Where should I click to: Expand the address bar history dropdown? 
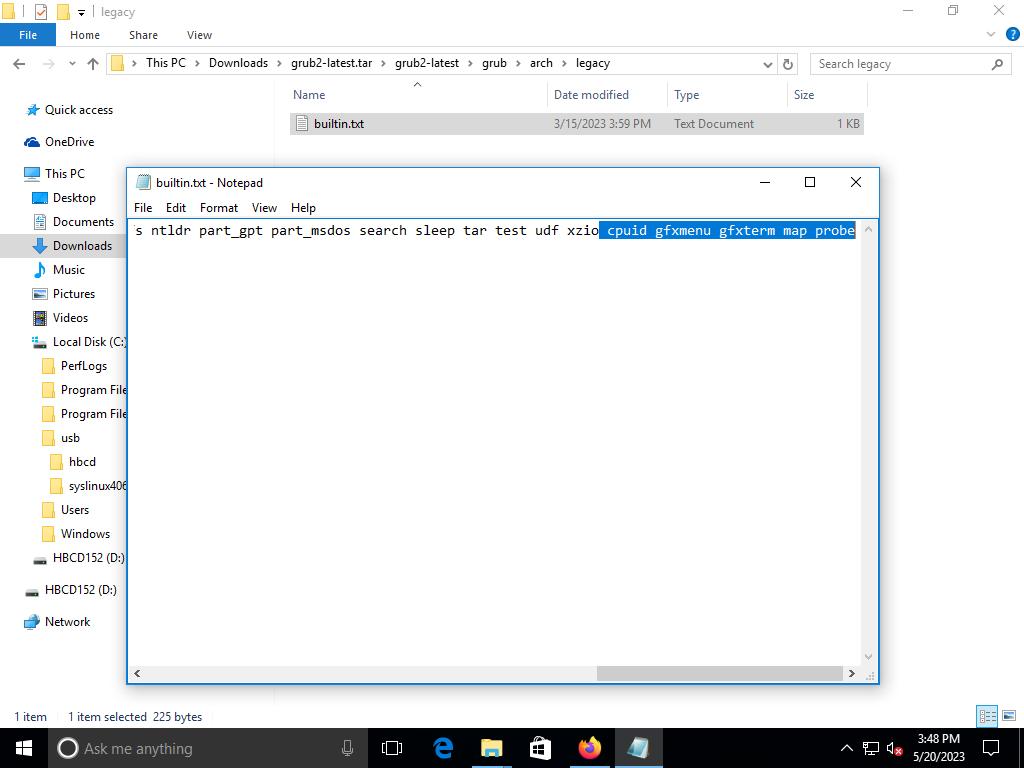coord(767,64)
